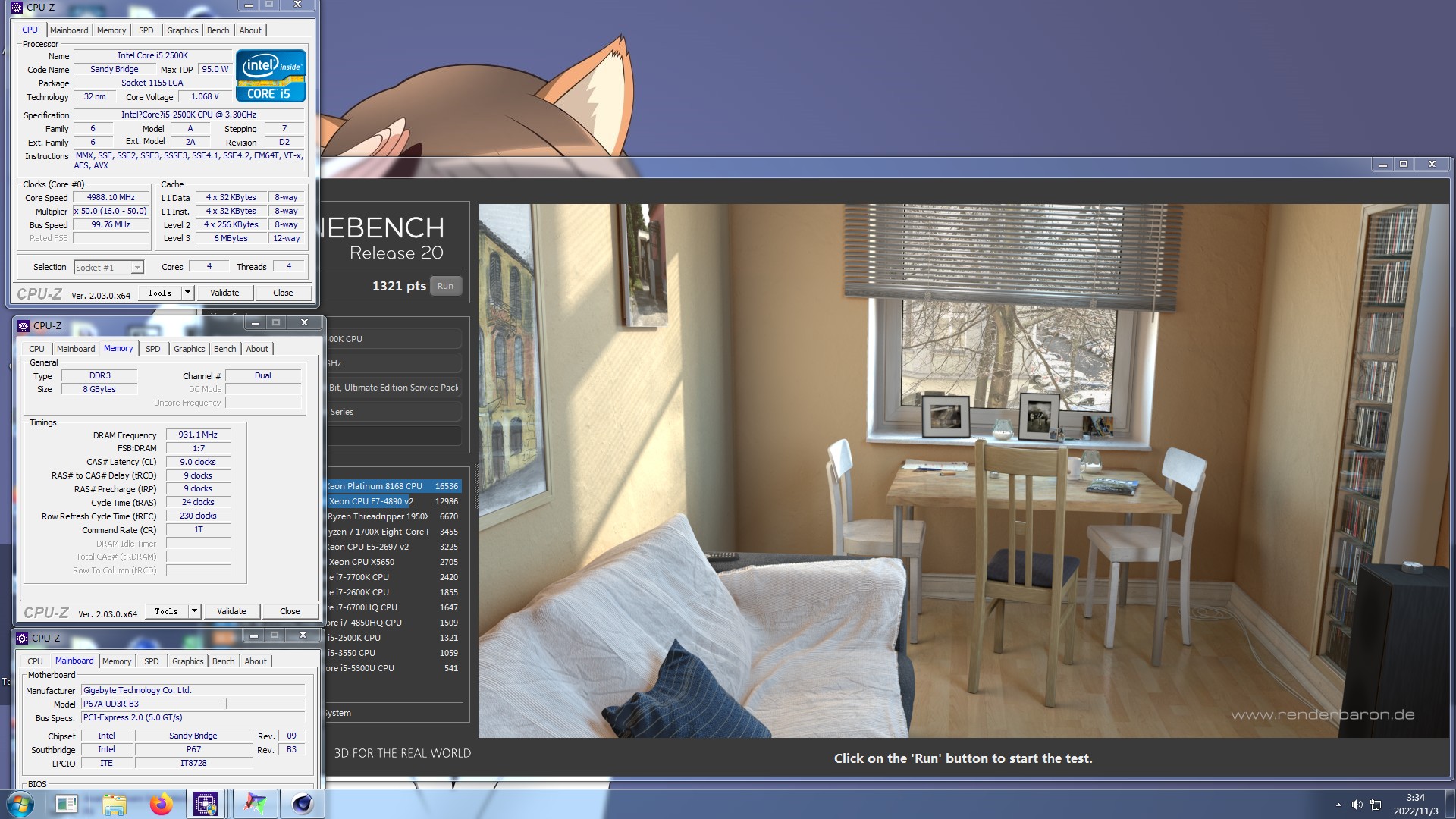The height and width of the screenshot is (819, 1456).
Task: Open About tab in Mainboard CPU-Z window
Action: [x=256, y=661]
